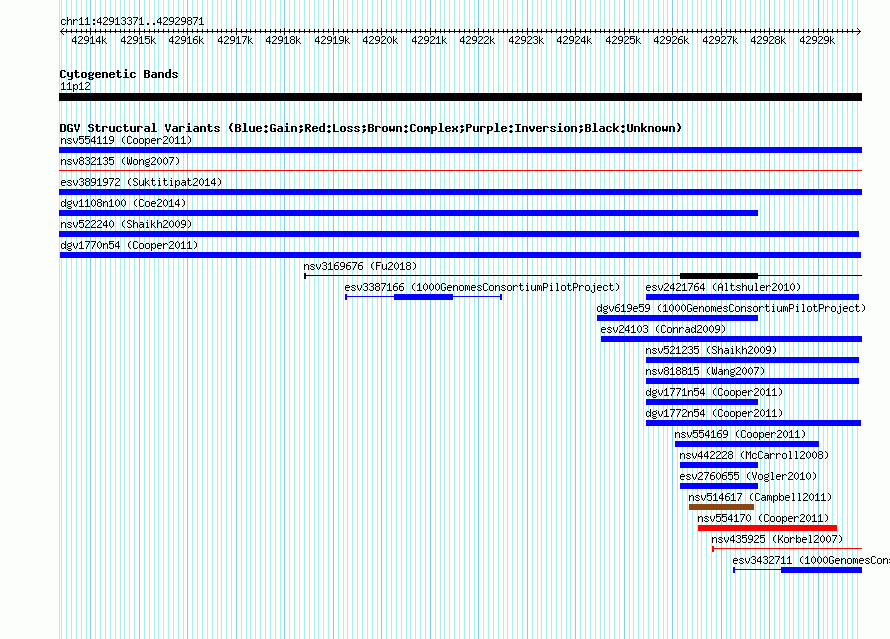
Task: Select the nsv522240 (Shaikh2009) label
Action: [126, 224]
